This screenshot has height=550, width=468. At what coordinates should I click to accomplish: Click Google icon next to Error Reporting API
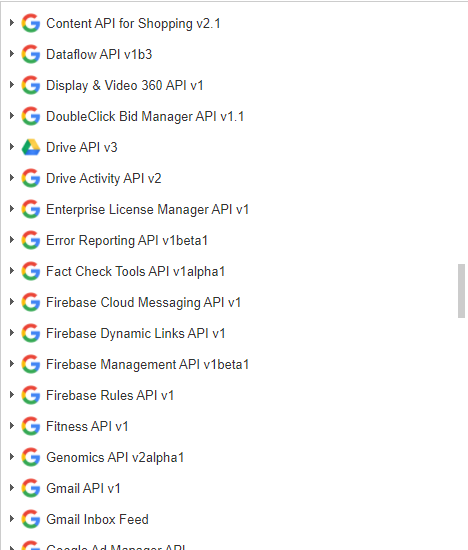(x=31, y=240)
